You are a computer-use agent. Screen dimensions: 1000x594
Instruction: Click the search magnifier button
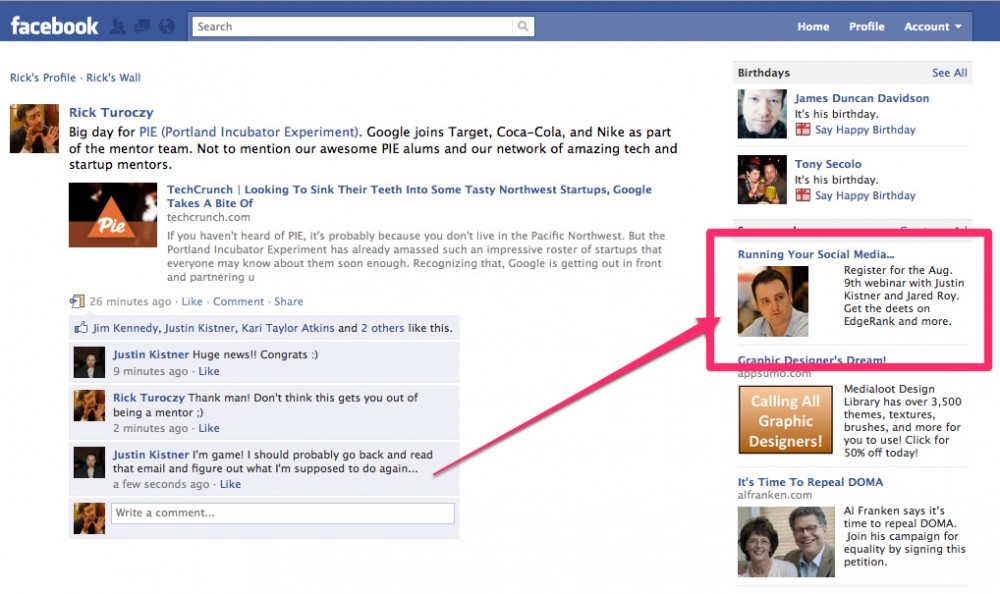(x=523, y=27)
